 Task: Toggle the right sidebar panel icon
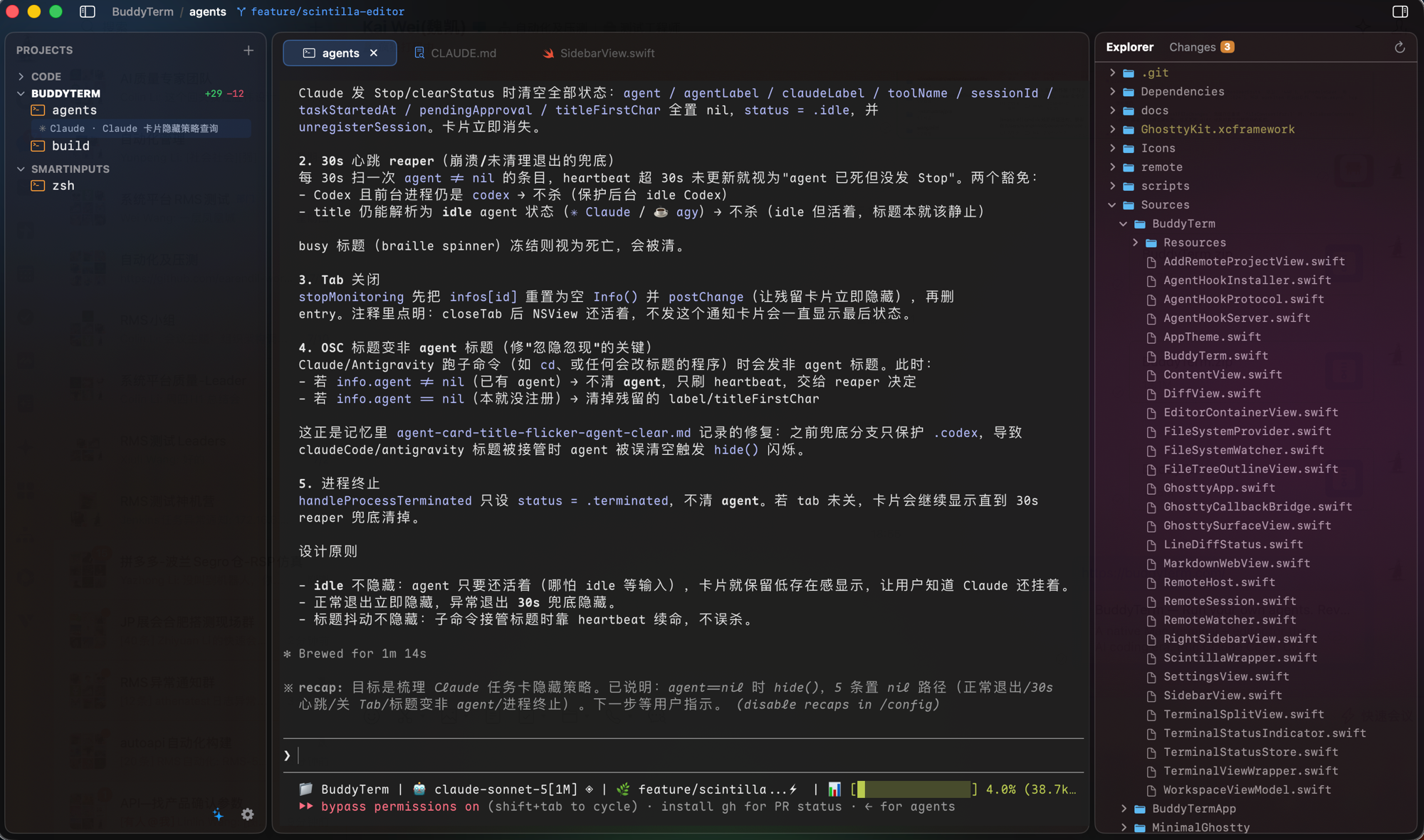[x=1400, y=11]
